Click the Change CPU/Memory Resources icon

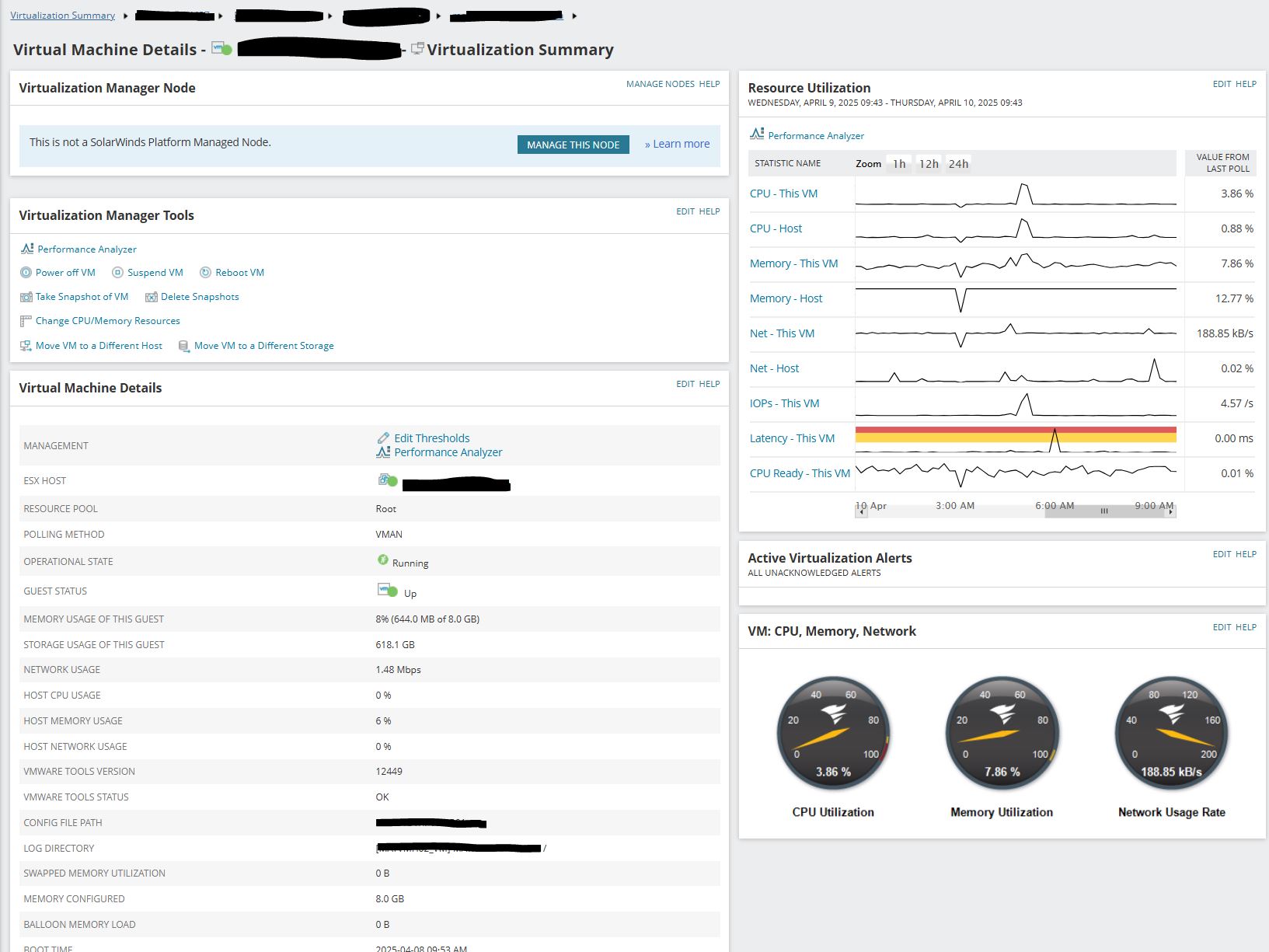point(26,321)
